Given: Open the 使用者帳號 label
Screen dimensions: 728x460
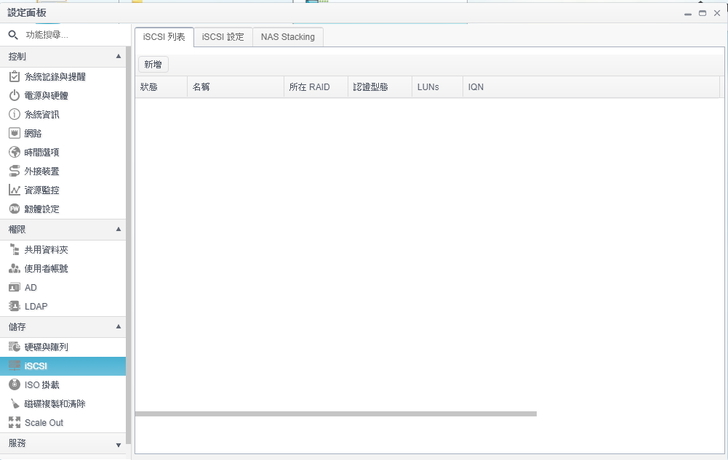Looking at the screenshot, I should click(x=46, y=269).
